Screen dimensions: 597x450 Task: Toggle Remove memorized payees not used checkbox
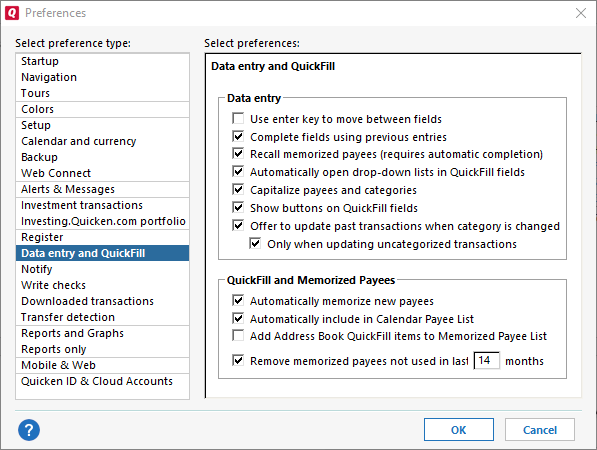click(x=238, y=360)
